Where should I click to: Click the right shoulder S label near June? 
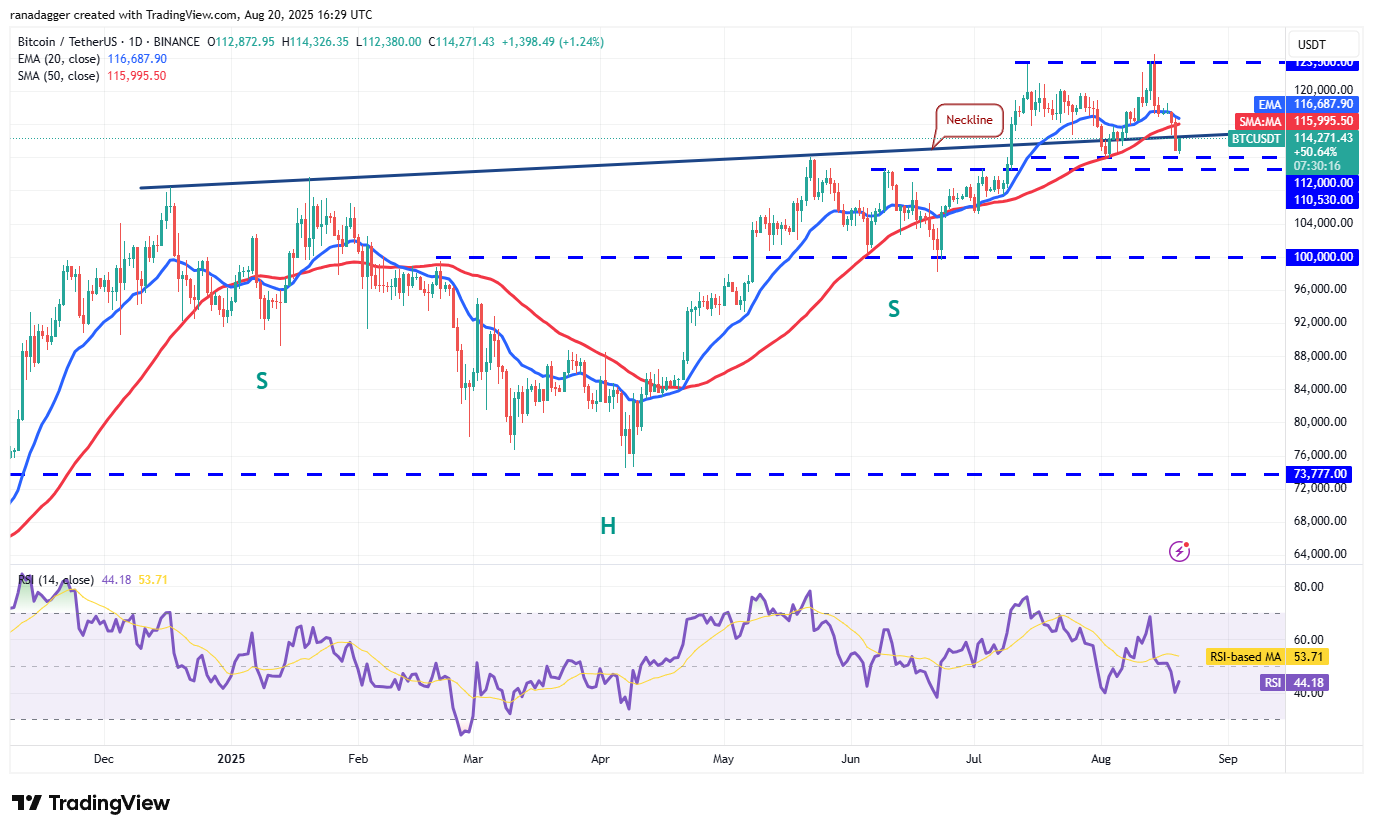point(894,310)
